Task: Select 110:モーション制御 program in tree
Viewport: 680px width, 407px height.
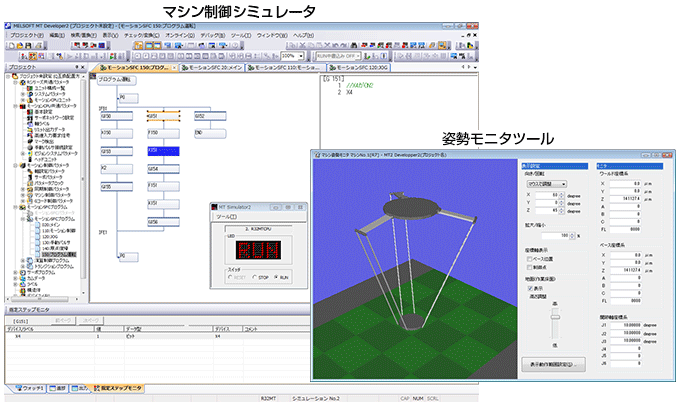Action: tap(59, 231)
